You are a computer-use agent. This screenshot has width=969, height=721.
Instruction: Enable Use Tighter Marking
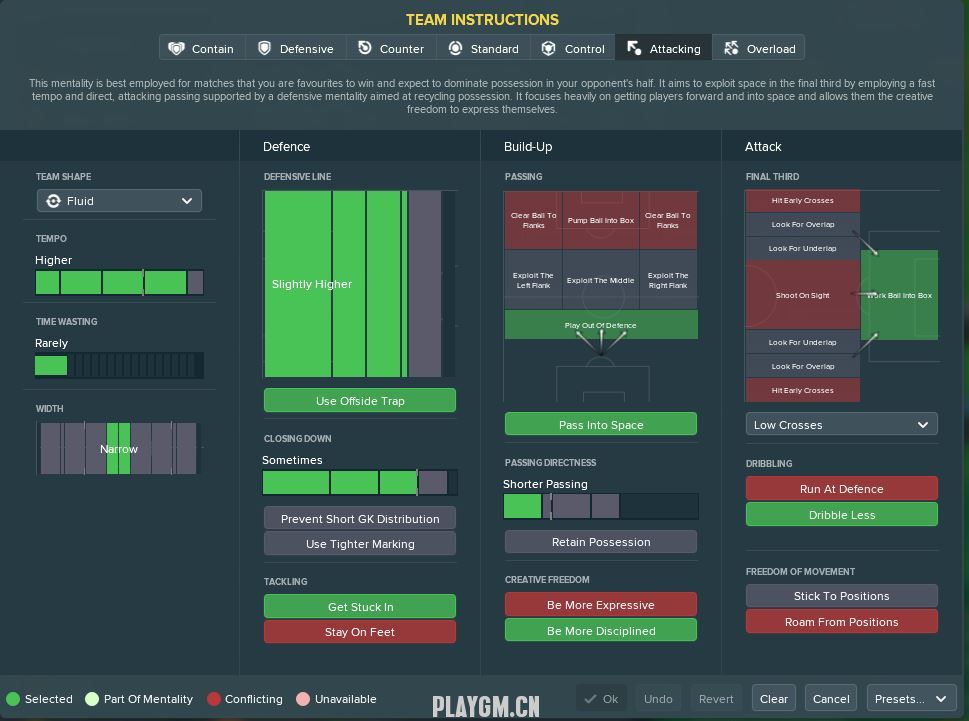click(360, 544)
